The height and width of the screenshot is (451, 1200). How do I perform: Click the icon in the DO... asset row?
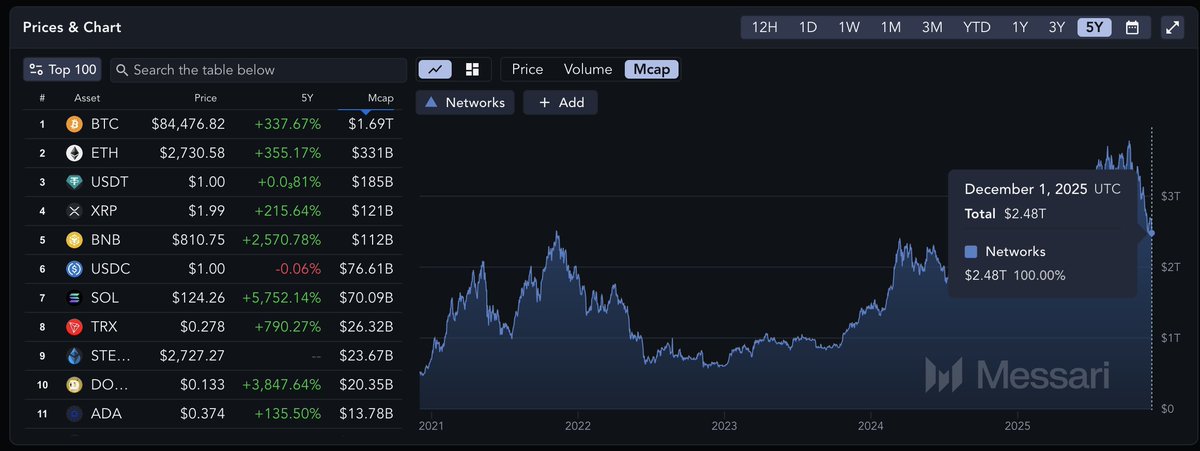point(73,385)
